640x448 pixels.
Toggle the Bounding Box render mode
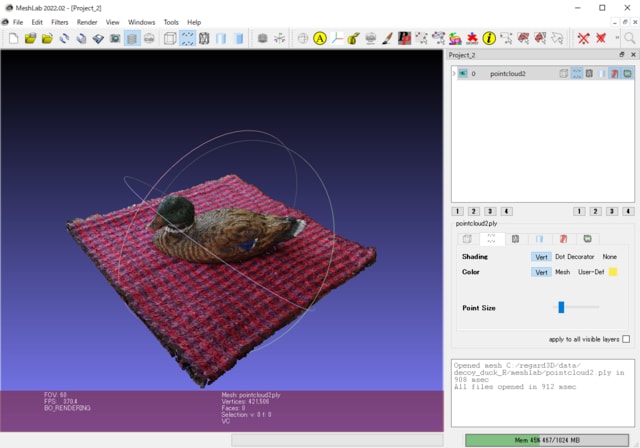170,38
